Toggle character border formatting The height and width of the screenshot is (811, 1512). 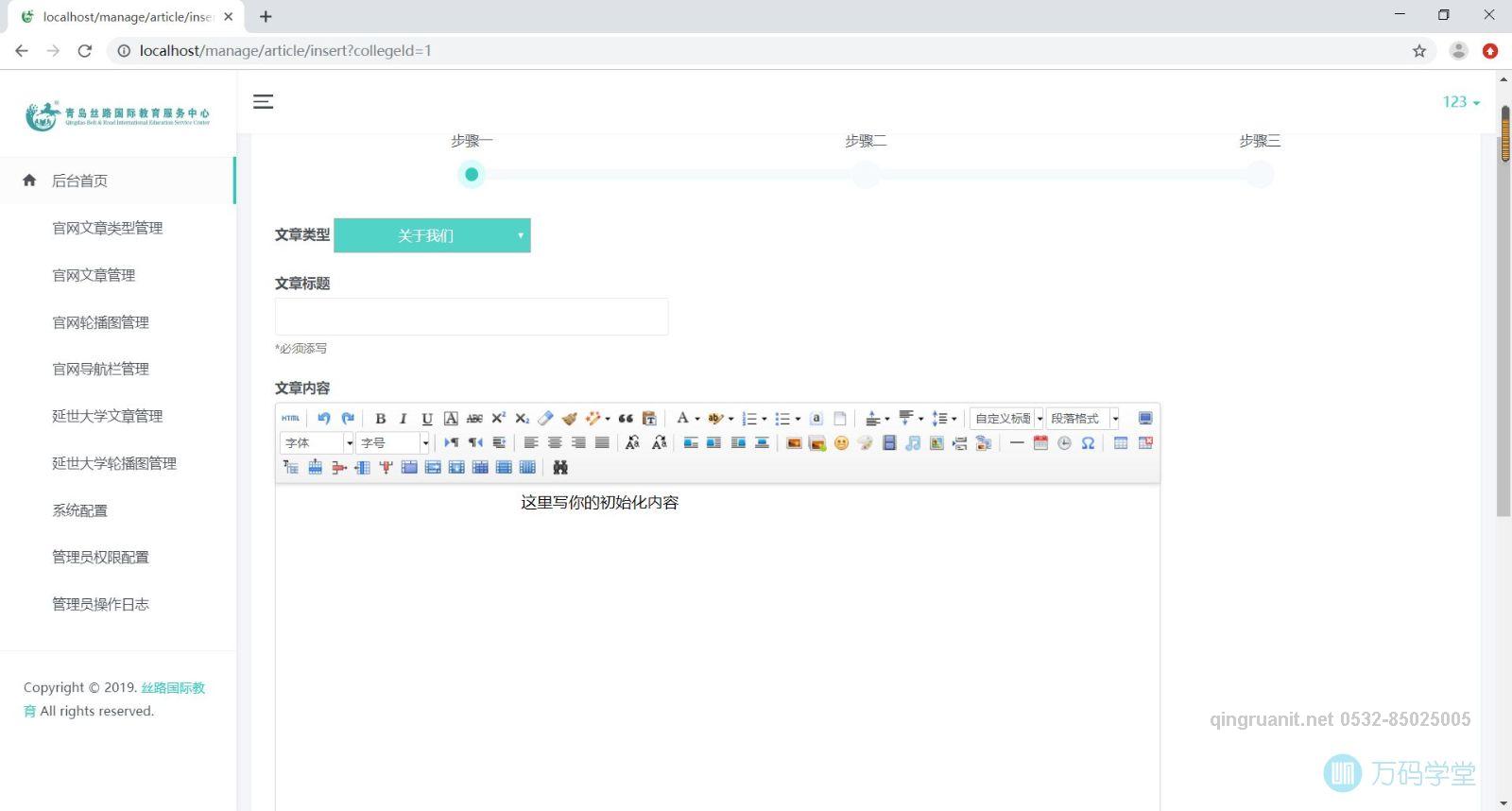451,418
